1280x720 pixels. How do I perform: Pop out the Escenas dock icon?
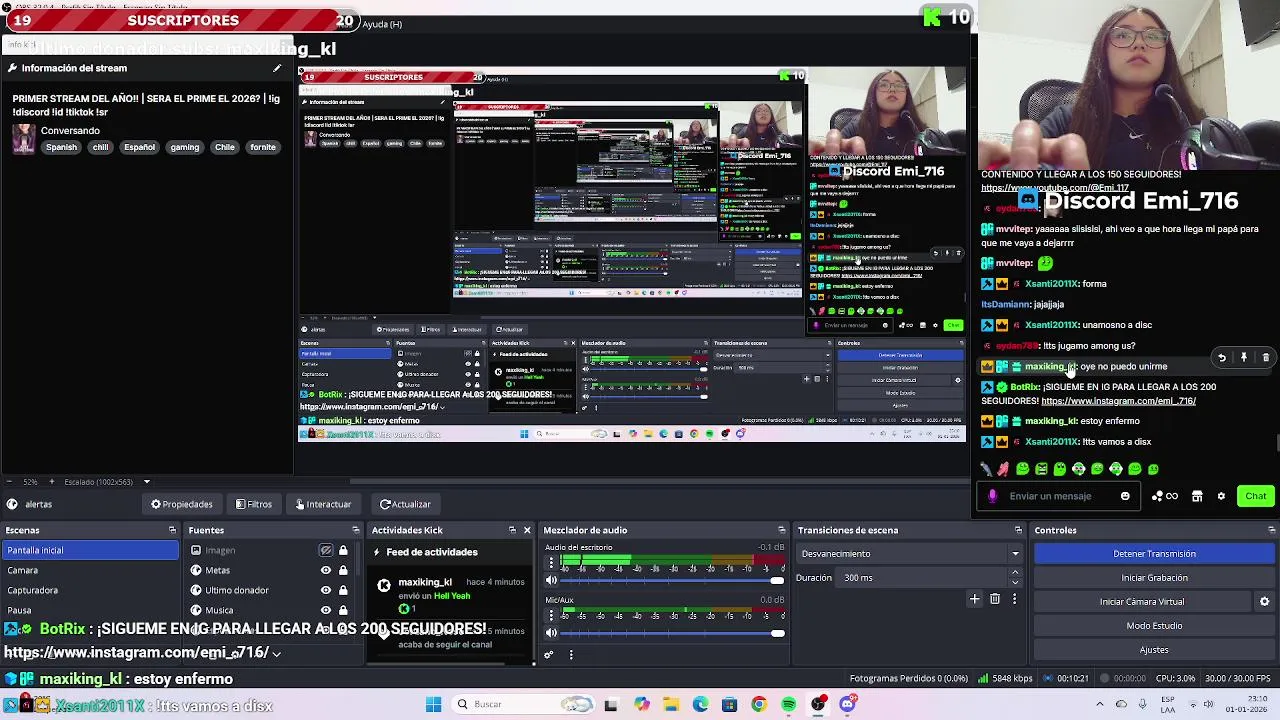(x=172, y=530)
